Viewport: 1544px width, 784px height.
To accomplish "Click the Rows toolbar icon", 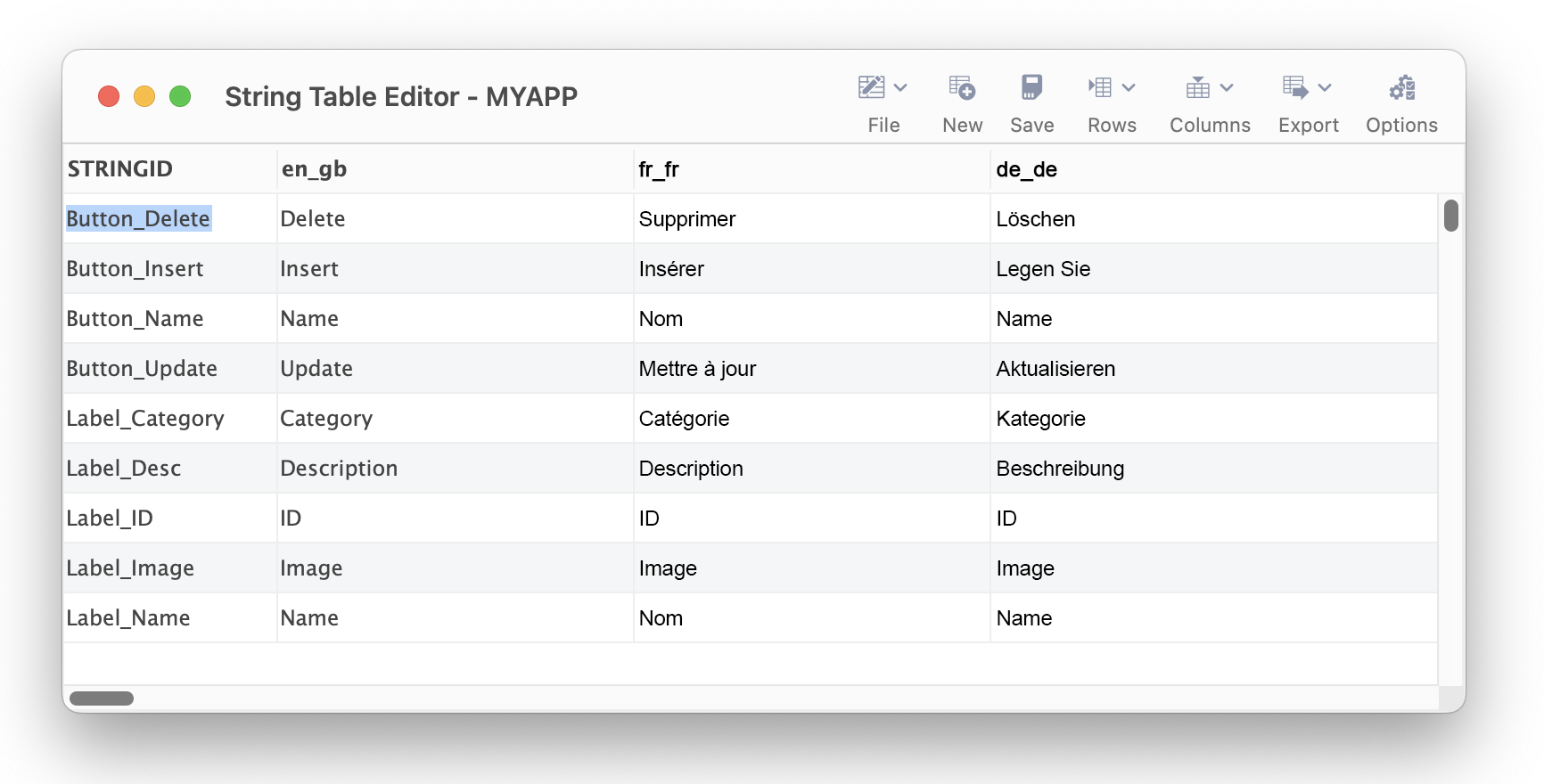I will click(1099, 87).
